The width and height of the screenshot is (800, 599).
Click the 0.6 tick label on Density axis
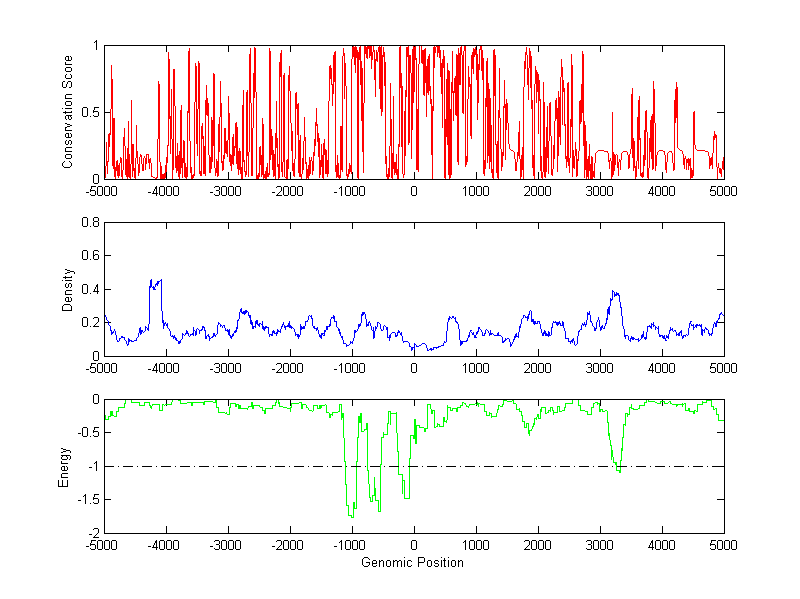click(x=89, y=256)
